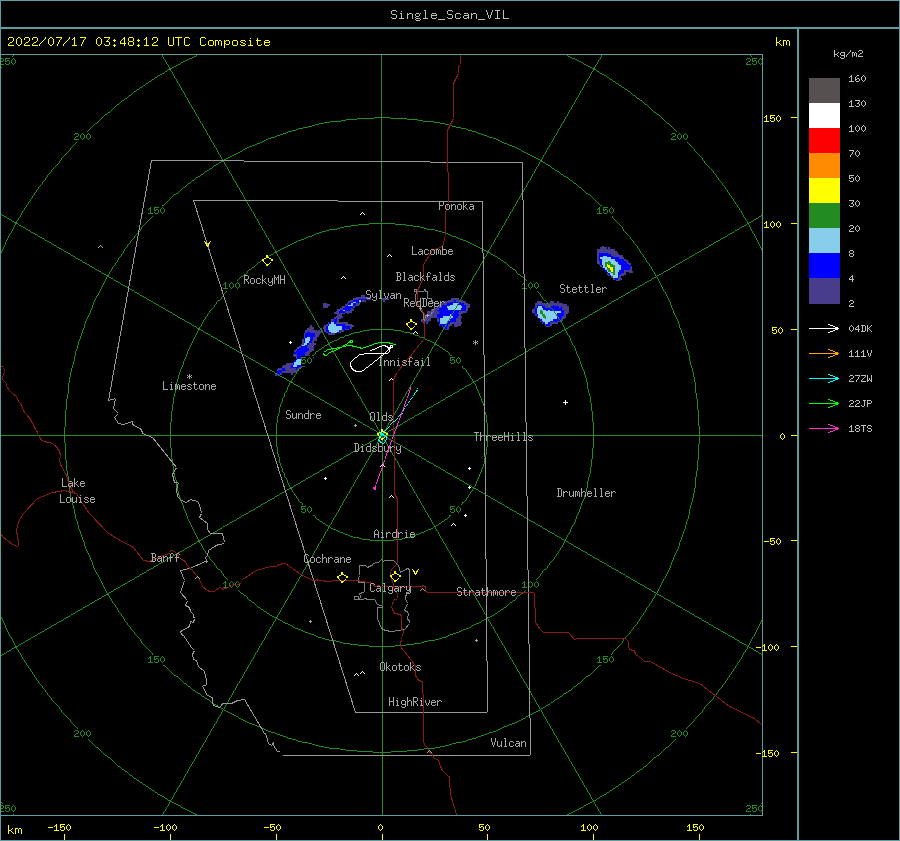Click the Cochrane town label

327,559
